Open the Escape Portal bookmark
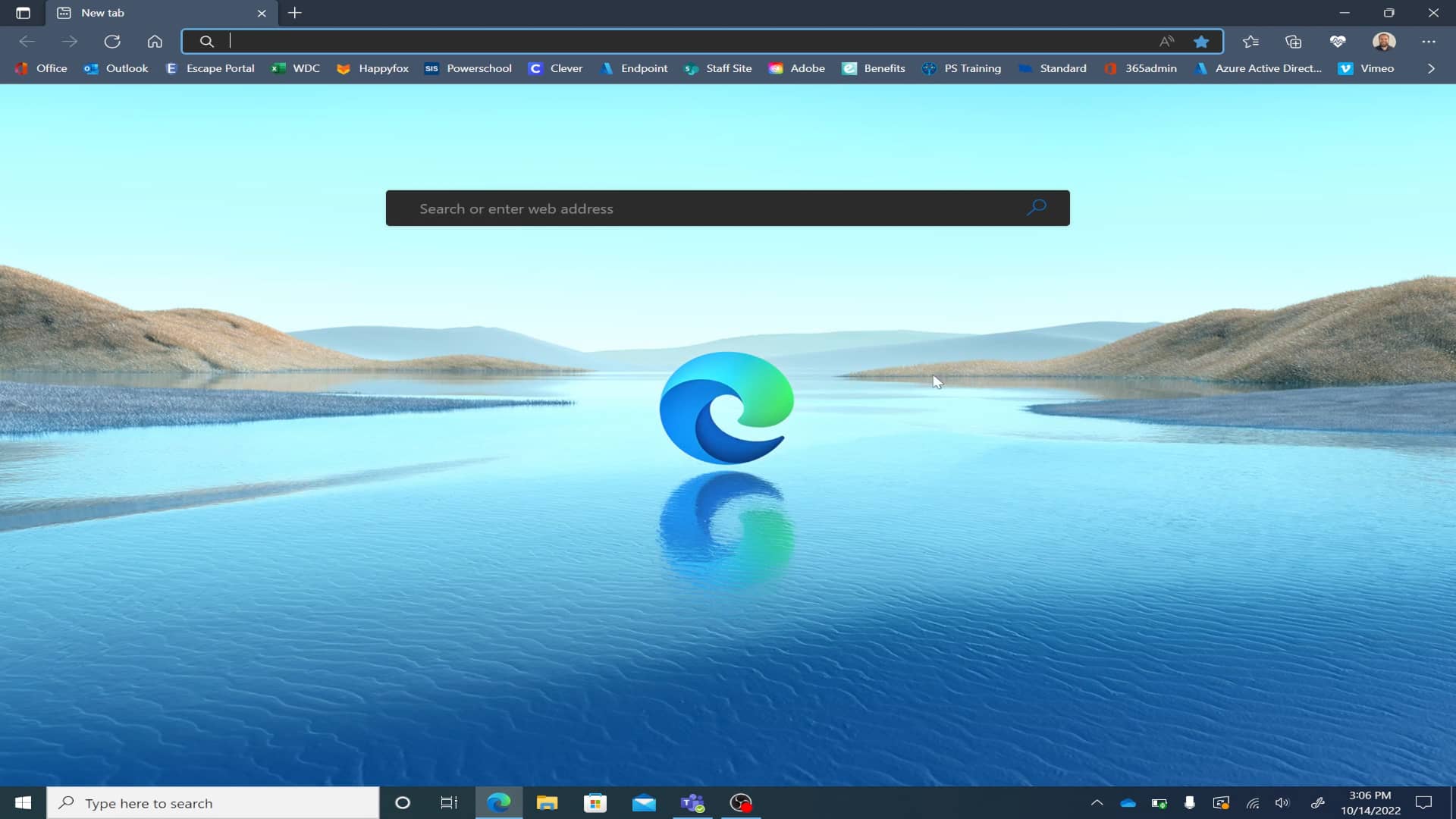The height and width of the screenshot is (819, 1456). pos(220,68)
